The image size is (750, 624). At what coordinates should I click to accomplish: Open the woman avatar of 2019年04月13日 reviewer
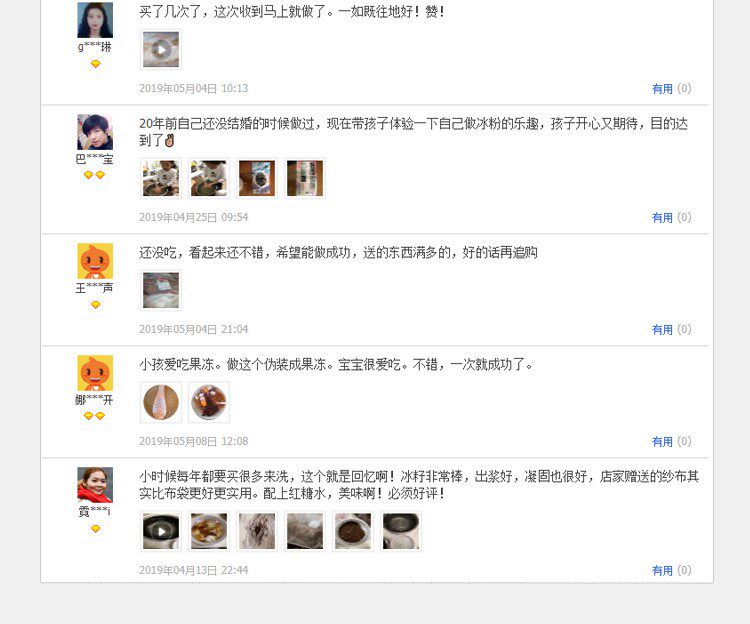coord(95,485)
